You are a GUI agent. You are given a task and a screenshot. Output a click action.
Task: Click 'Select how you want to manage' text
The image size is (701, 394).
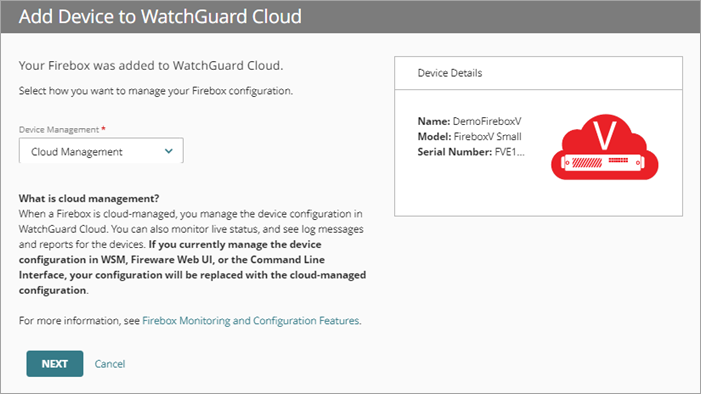click(156, 91)
